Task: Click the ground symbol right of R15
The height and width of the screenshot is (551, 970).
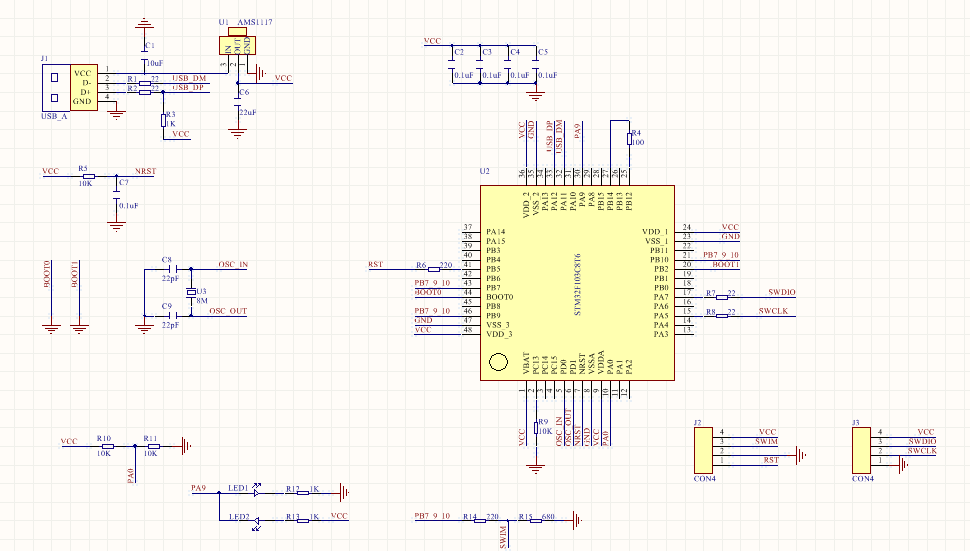Action: (x=578, y=521)
